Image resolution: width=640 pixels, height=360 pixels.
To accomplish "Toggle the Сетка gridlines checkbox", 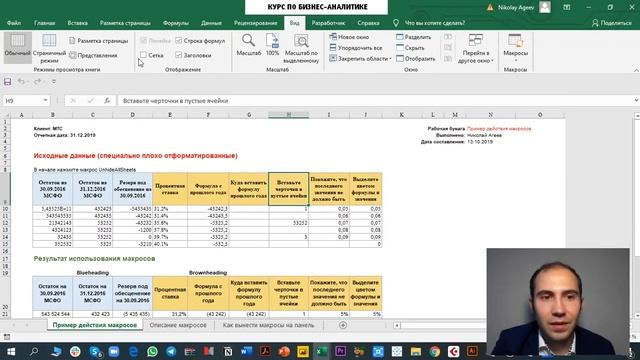I will [143, 55].
